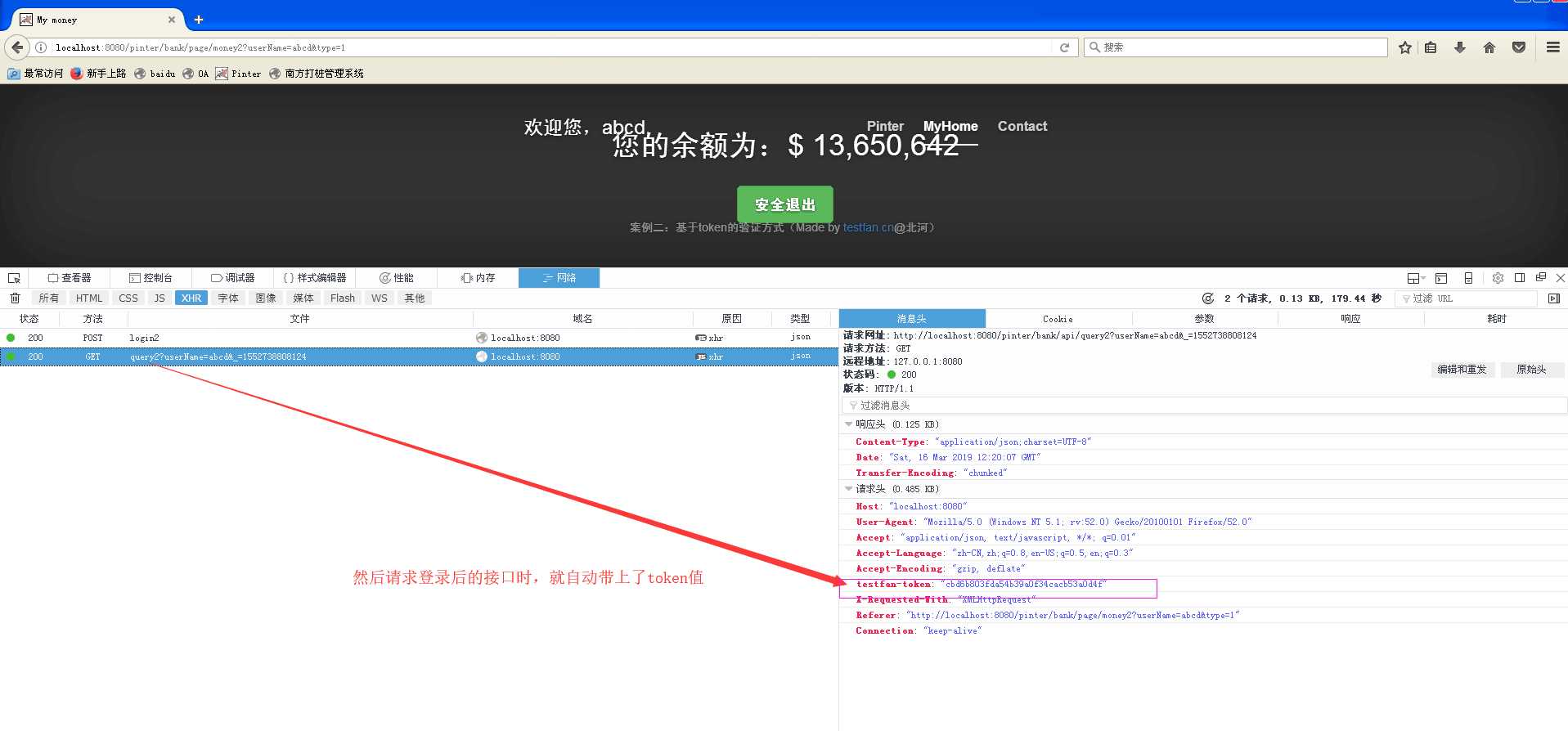Open the downloads arrow icon
This screenshot has height=731, width=1568.
point(1460,47)
